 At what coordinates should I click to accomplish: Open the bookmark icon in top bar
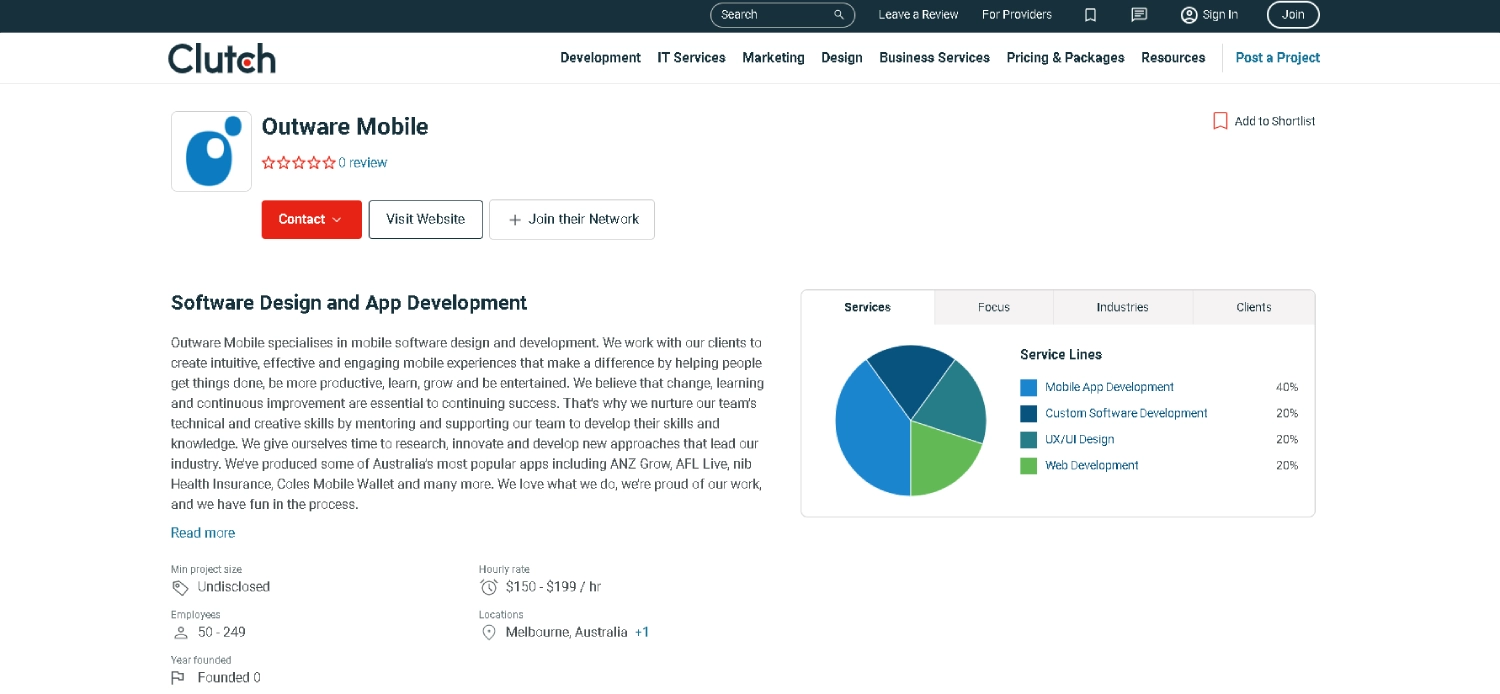pyautogui.click(x=1090, y=15)
